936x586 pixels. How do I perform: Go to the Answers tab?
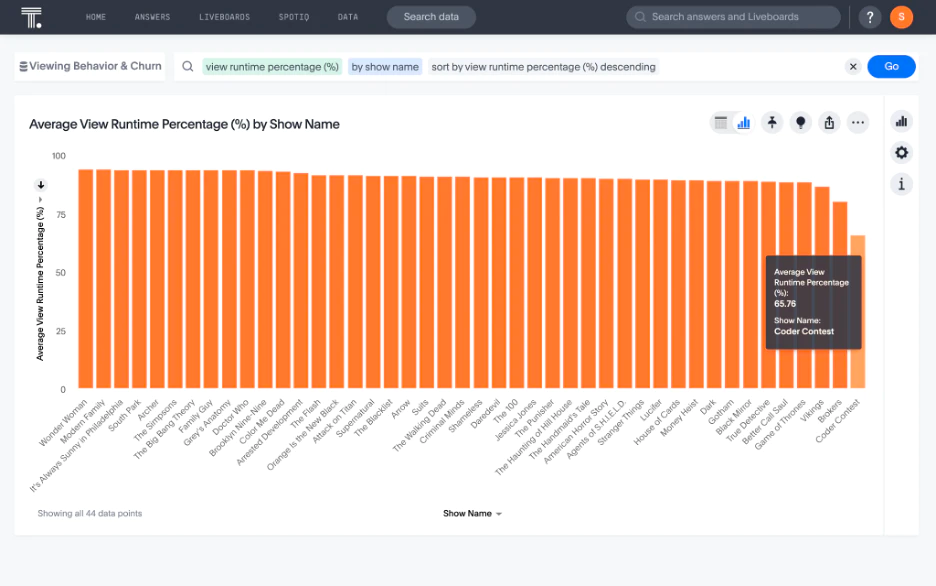coord(152,17)
